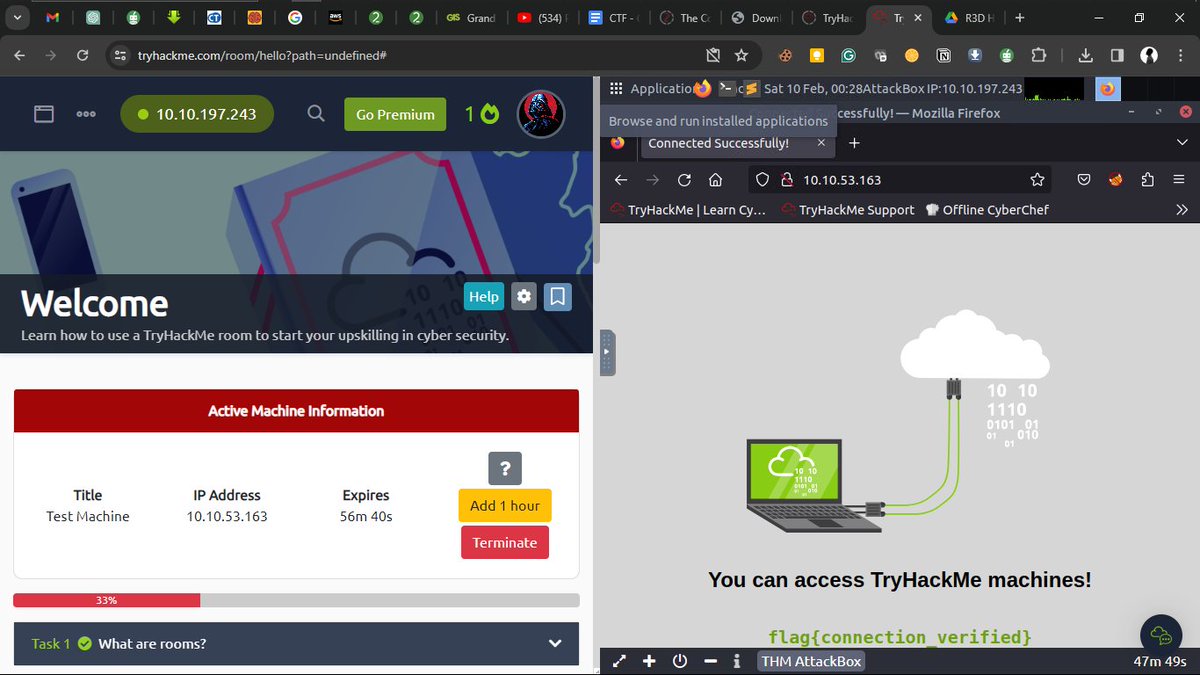1200x675 pixels.
Task: Add 1 hour to machine
Action: tap(505, 505)
